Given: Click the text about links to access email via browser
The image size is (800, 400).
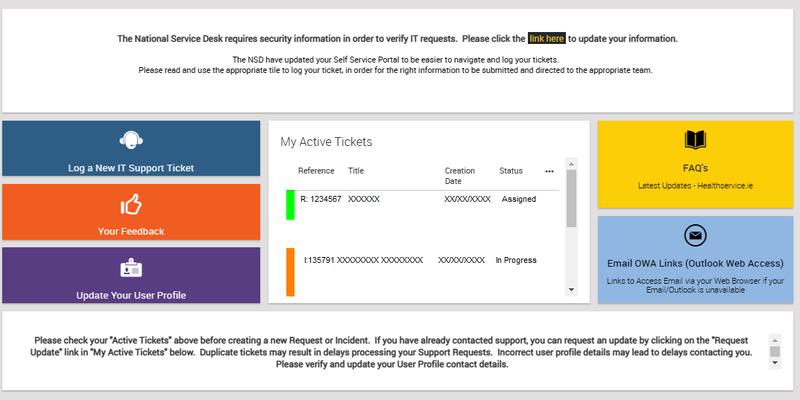Looking at the screenshot, I should [695, 286].
